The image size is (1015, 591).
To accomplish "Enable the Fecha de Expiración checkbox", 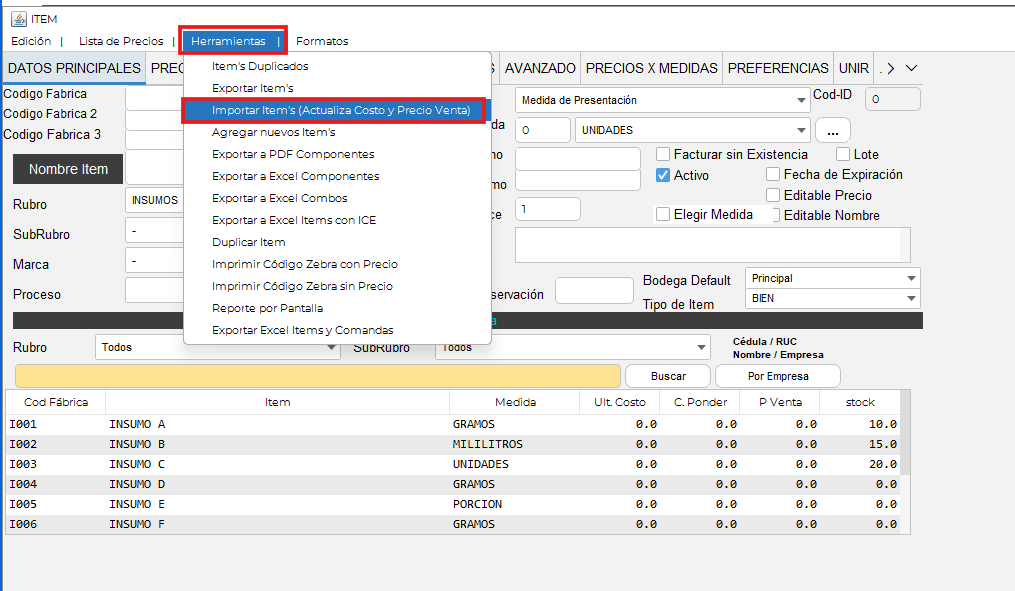I will (773, 175).
